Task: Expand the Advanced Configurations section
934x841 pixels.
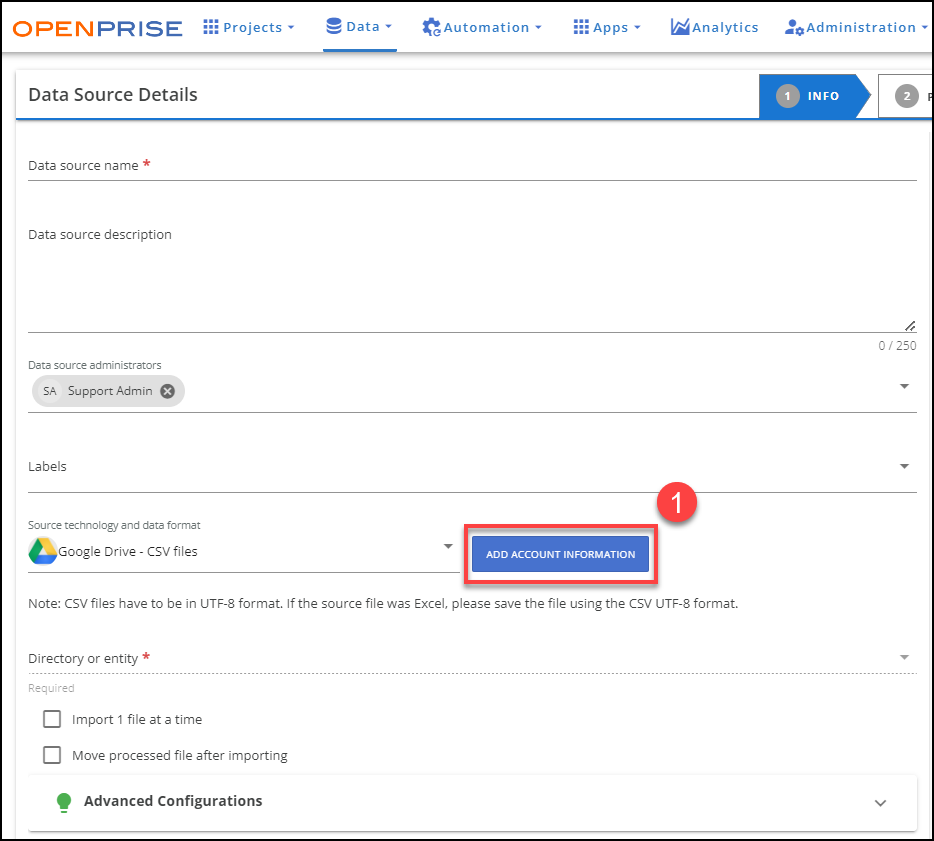Action: [x=880, y=802]
